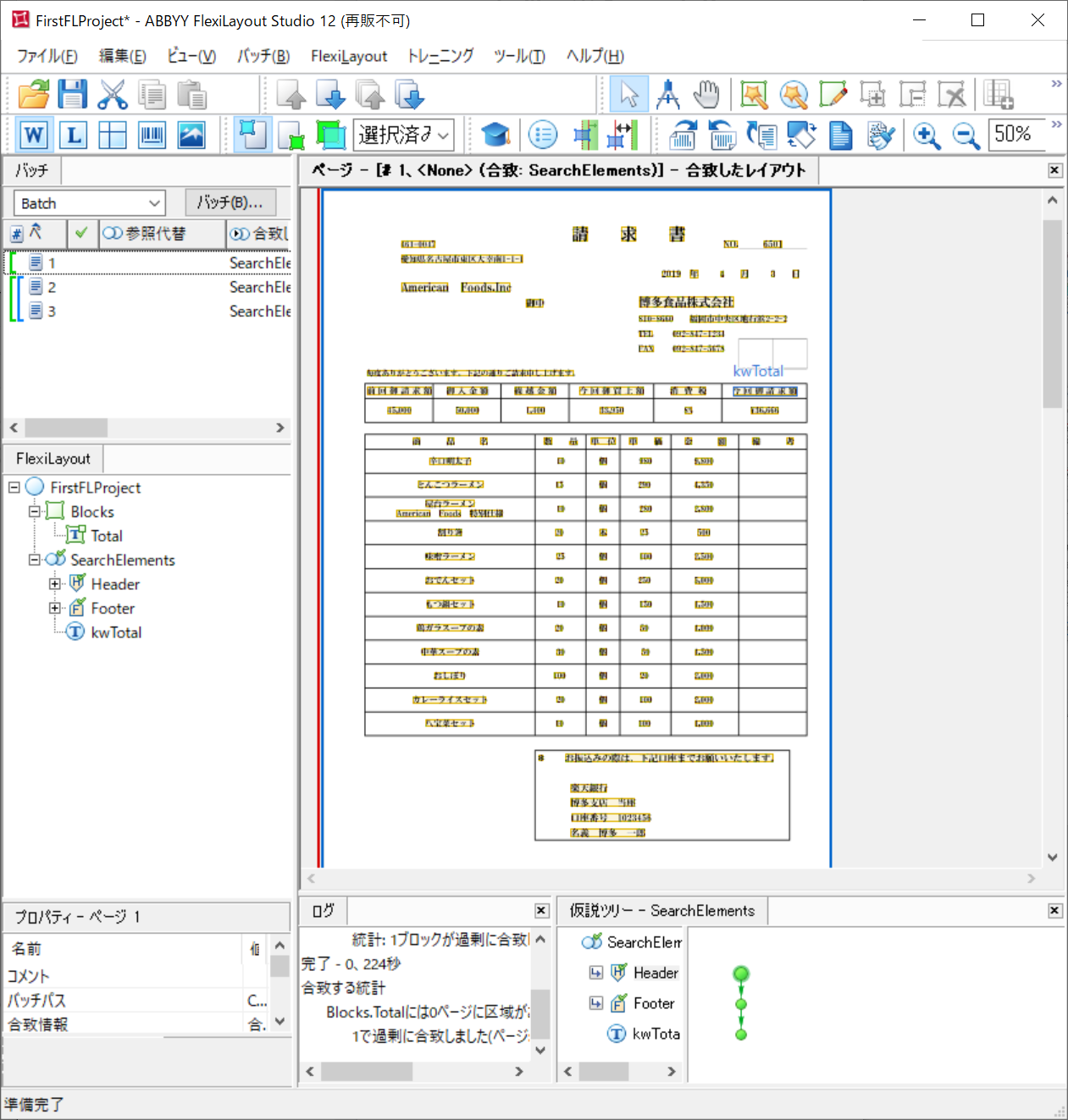The image size is (1068, 1120).
Task: Open the FlexiLayout menu in the menu bar
Action: (x=349, y=56)
